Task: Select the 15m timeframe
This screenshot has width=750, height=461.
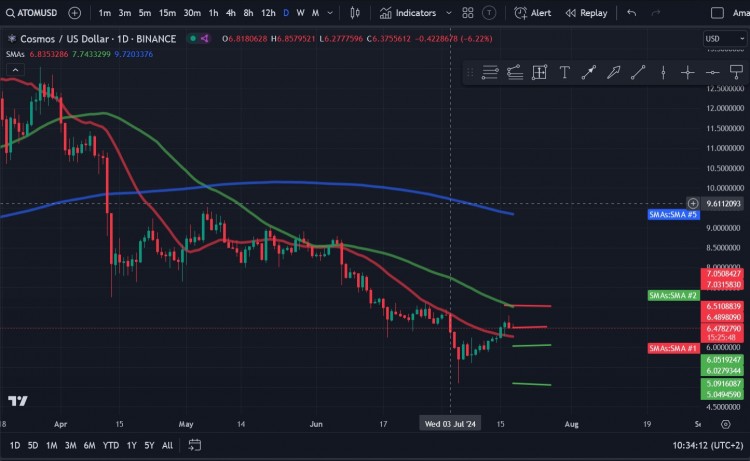Action: tap(167, 13)
